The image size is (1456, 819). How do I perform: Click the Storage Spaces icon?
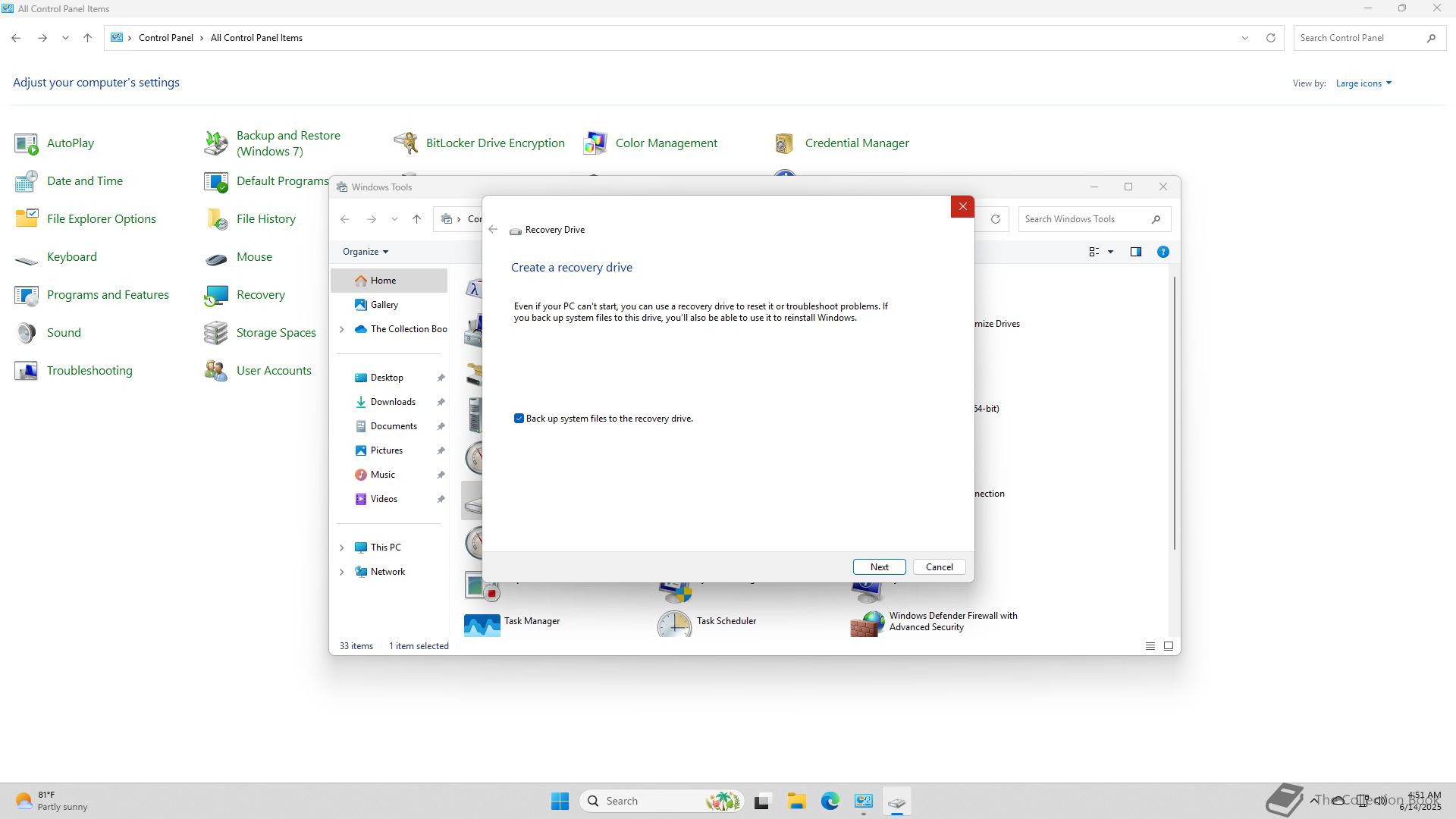[216, 332]
